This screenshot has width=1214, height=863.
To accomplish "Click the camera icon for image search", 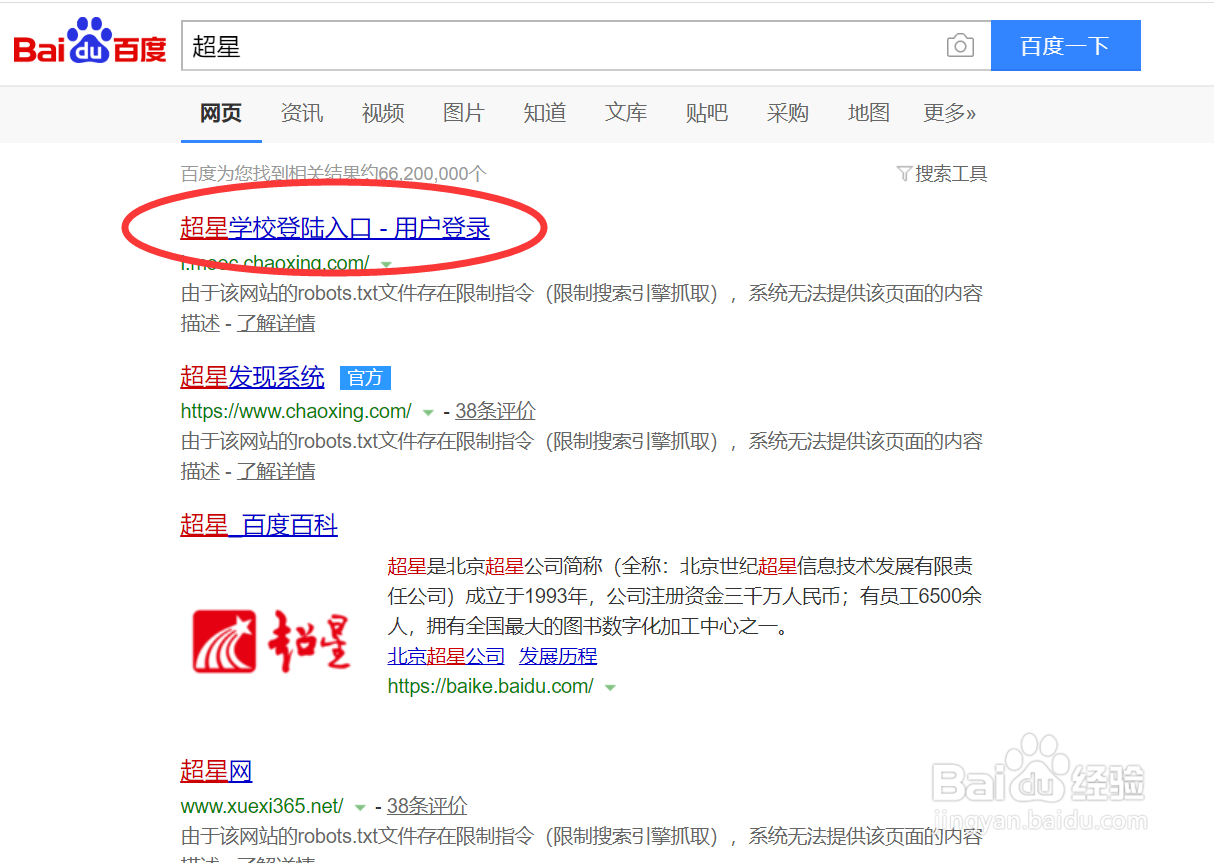I will click(960, 45).
